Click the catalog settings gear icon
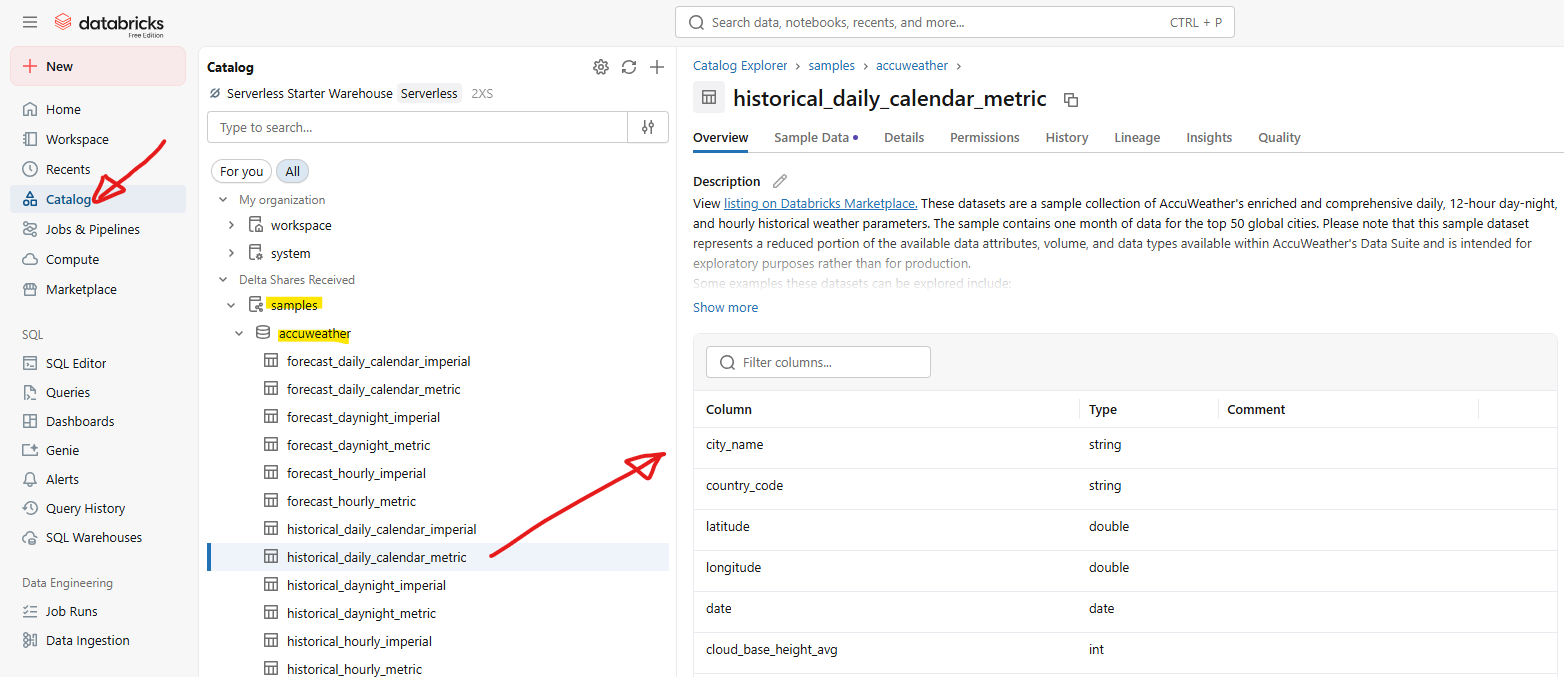 [600, 67]
